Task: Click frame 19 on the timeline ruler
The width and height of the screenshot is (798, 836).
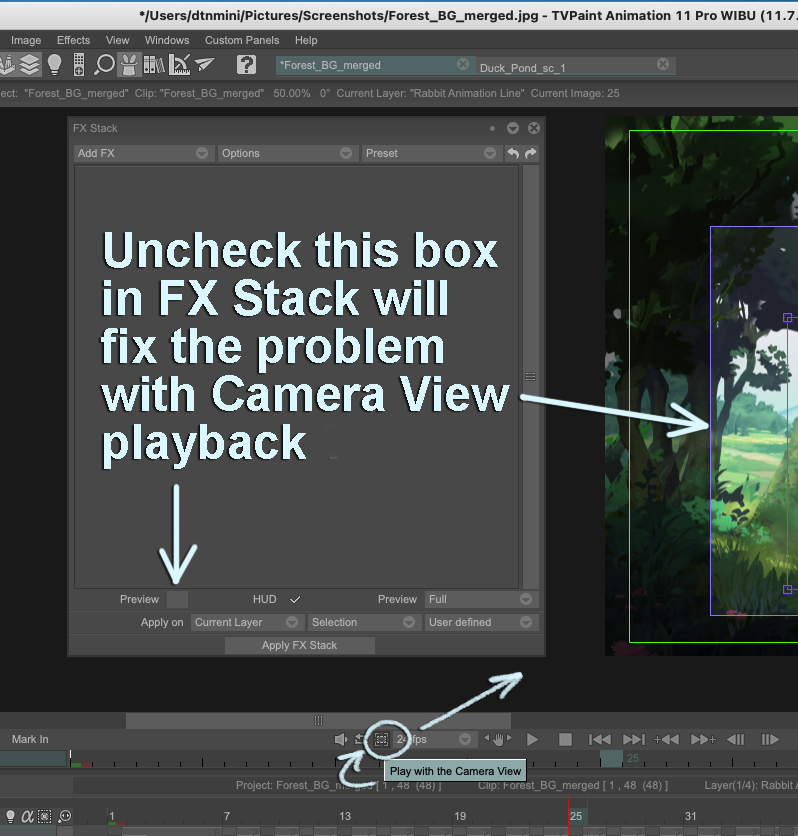Action: (460, 816)
